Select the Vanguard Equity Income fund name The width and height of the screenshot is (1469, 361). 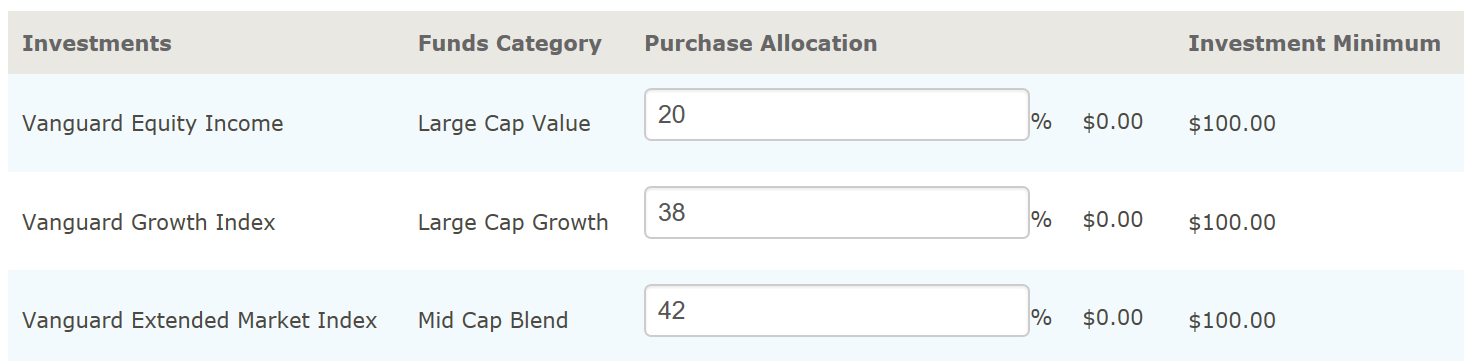tap(153, 124)
